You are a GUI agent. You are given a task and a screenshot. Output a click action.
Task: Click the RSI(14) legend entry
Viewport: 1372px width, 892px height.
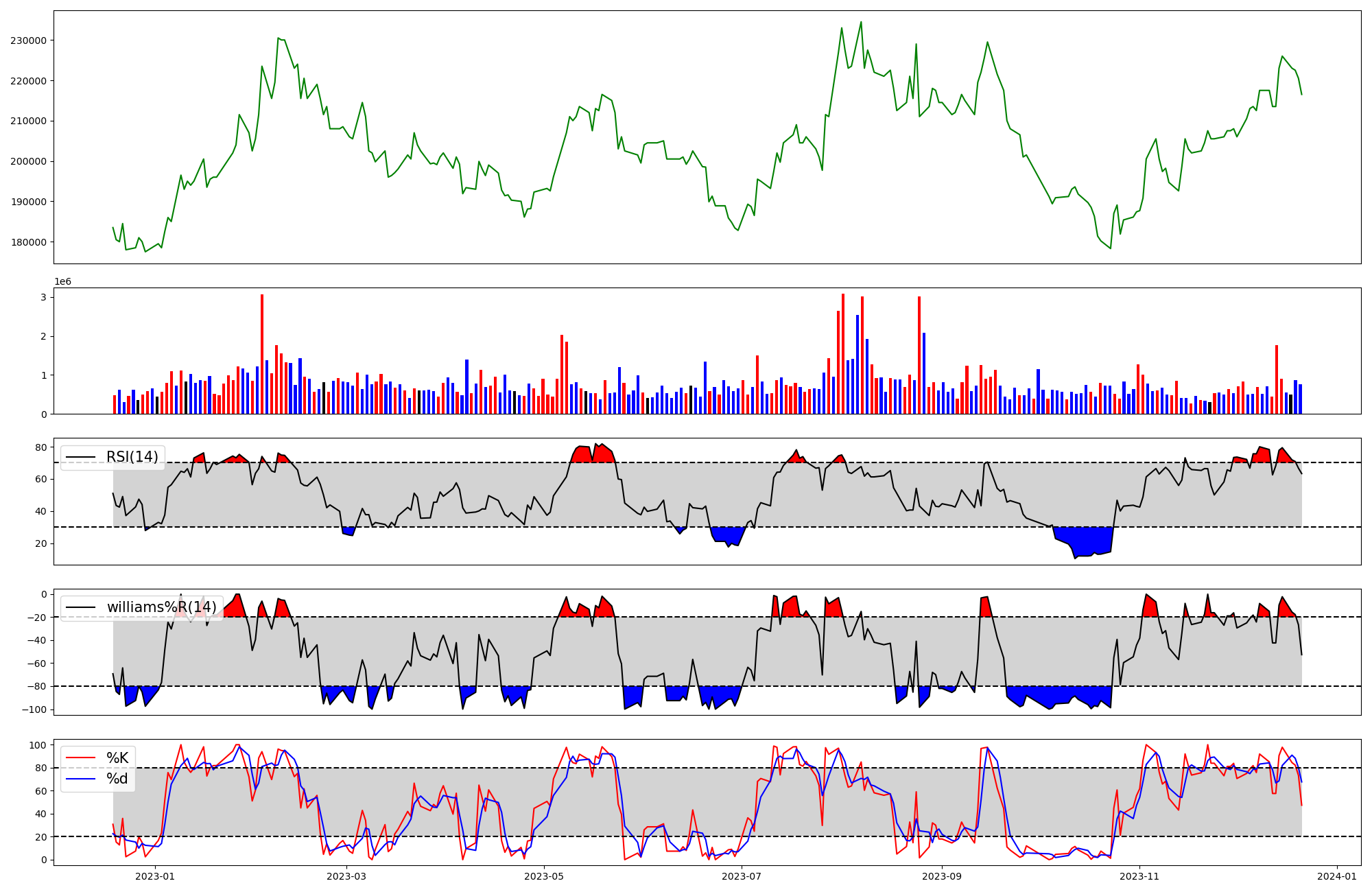coord(132,457)
